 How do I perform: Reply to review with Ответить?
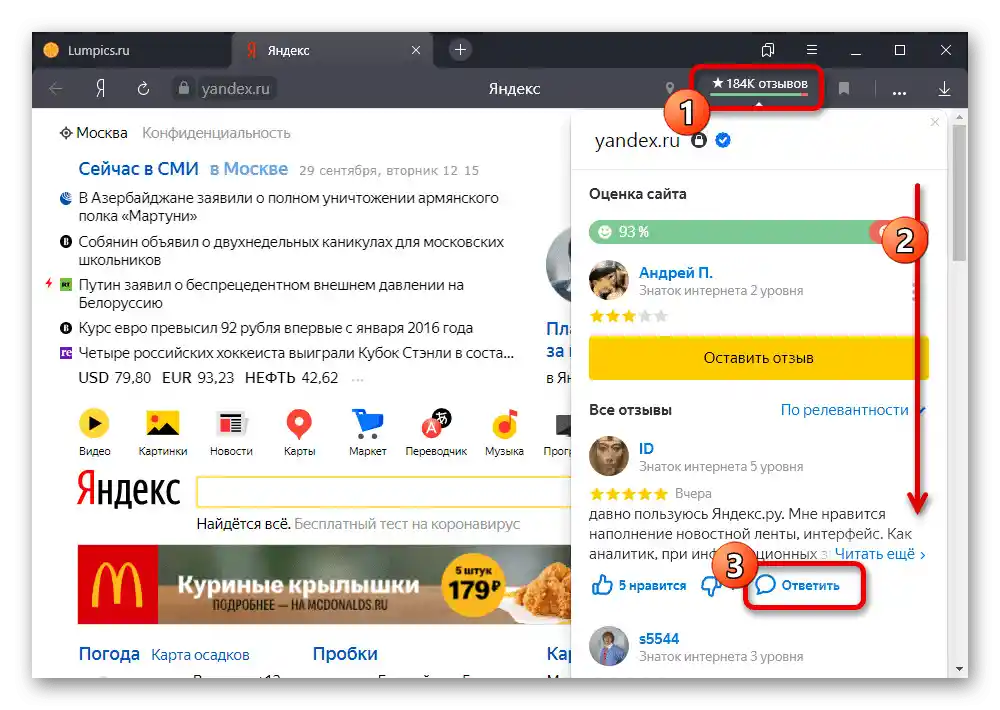[798, 585]
